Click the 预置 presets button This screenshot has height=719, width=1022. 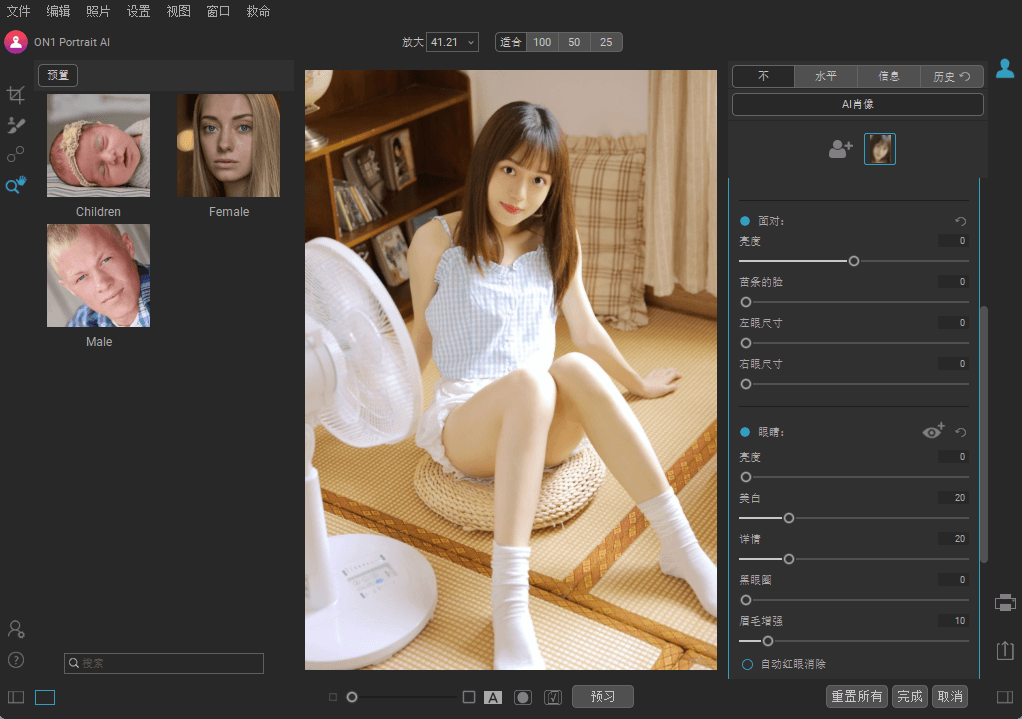tap(58, 75)
